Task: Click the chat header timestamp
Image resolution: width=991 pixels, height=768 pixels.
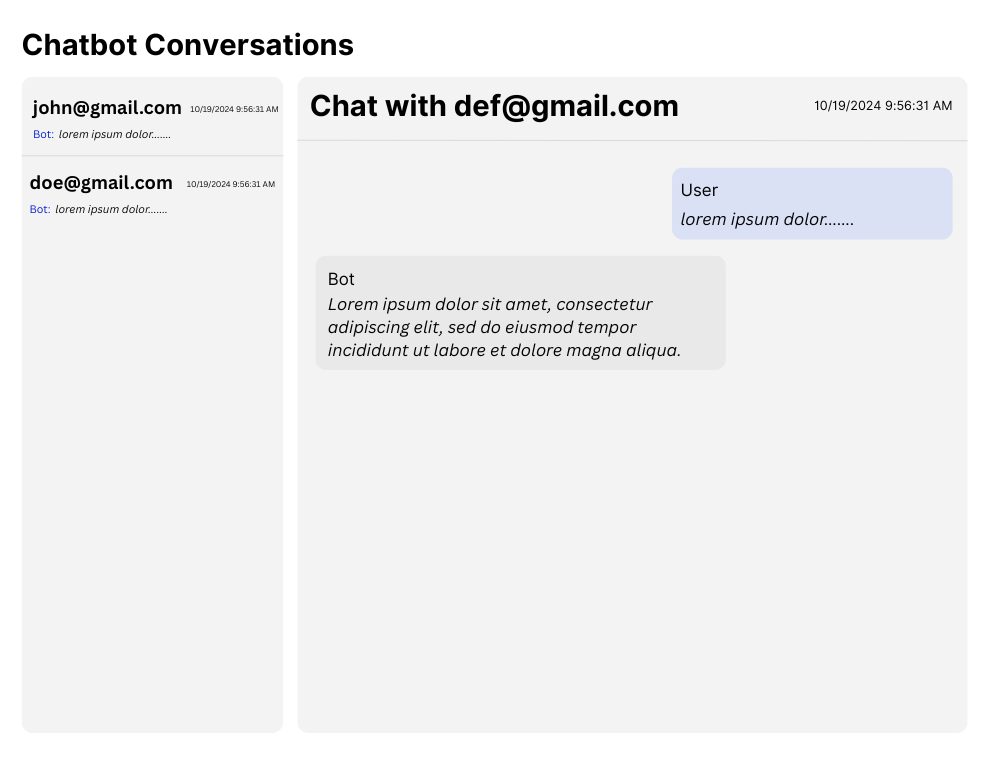Action: [x=883, y=106]
